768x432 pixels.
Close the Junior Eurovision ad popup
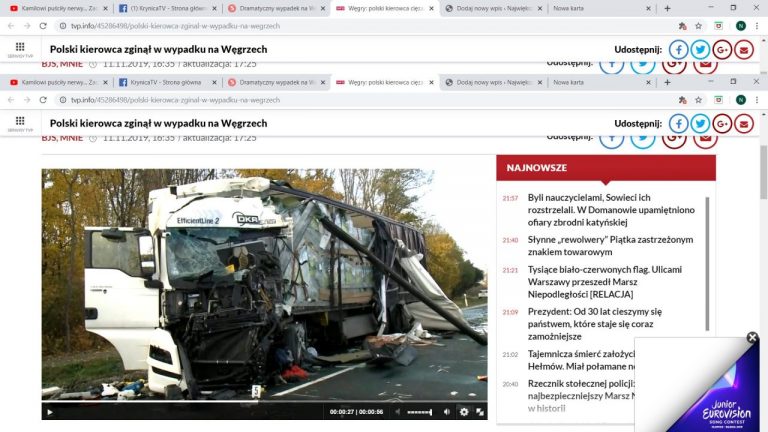(x=752, y=337)
